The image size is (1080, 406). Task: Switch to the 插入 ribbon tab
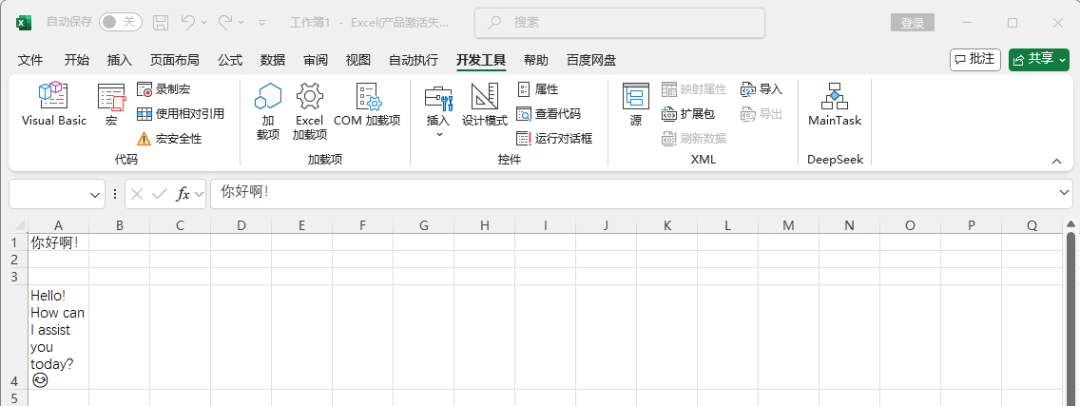tap(119, 60)
